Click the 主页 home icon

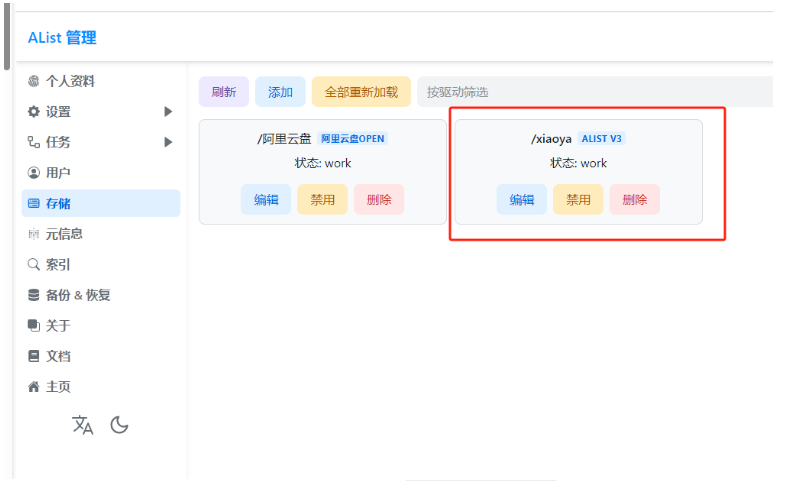34,387
